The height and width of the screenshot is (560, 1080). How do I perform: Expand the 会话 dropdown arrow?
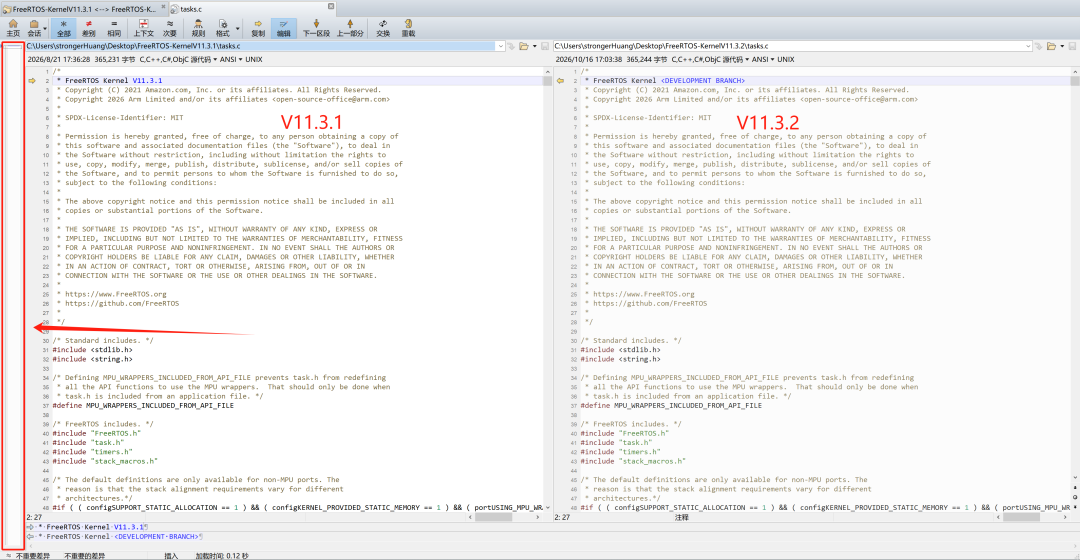[x=45, y=29]
